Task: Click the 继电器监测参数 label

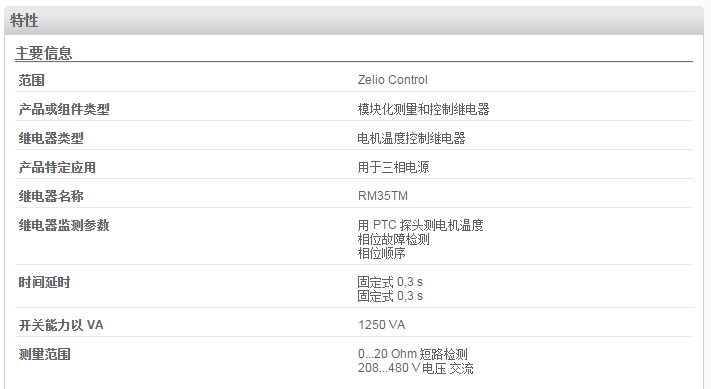Action: 64,225
